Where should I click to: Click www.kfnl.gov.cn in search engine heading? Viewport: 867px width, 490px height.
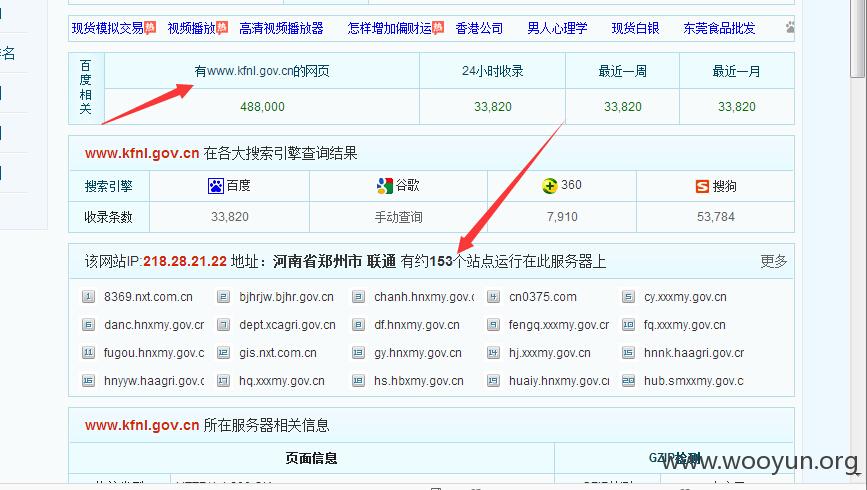coord(142,153)
